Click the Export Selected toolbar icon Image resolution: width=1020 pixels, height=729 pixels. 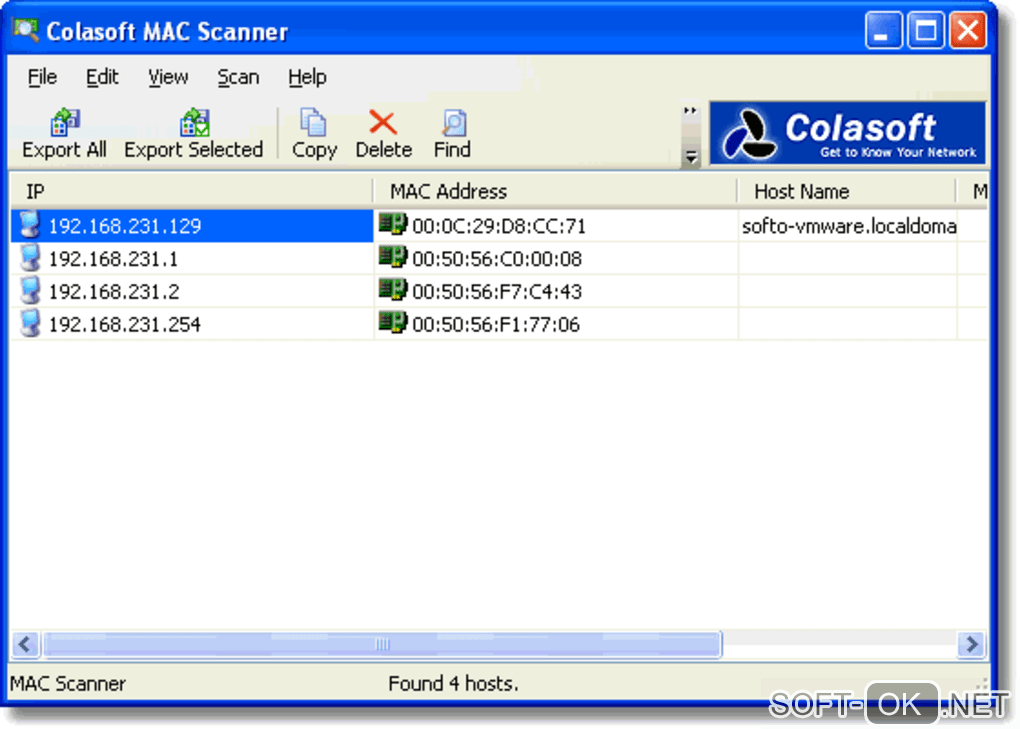[195, 122]
